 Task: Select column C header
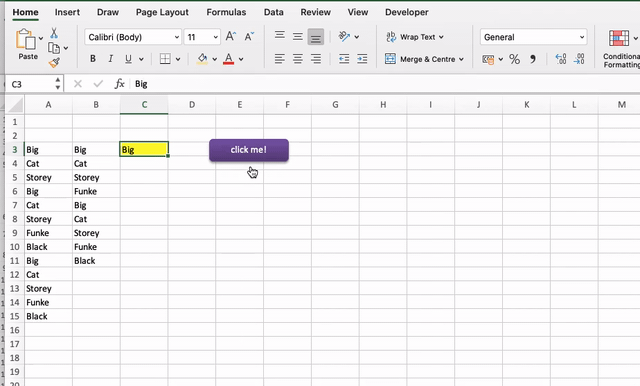(x=144, y=105)
